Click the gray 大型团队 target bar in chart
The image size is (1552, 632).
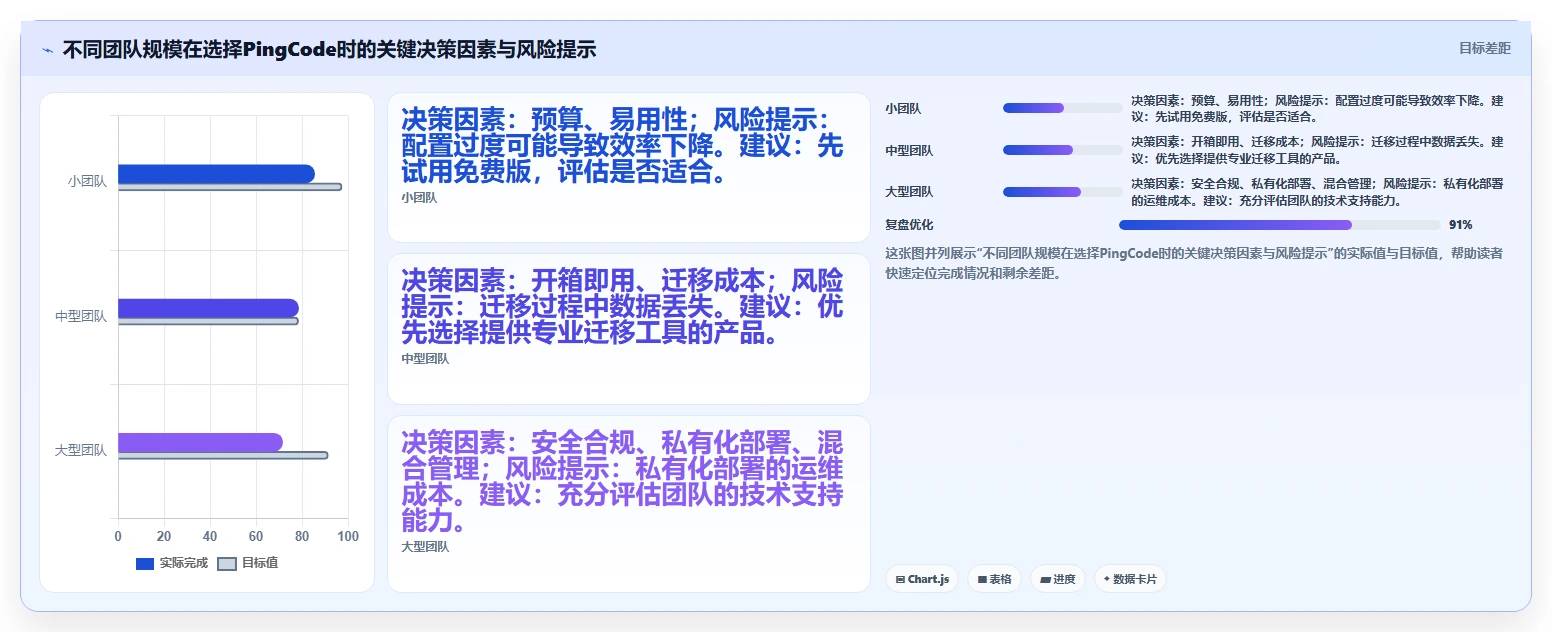pos(223,455)
